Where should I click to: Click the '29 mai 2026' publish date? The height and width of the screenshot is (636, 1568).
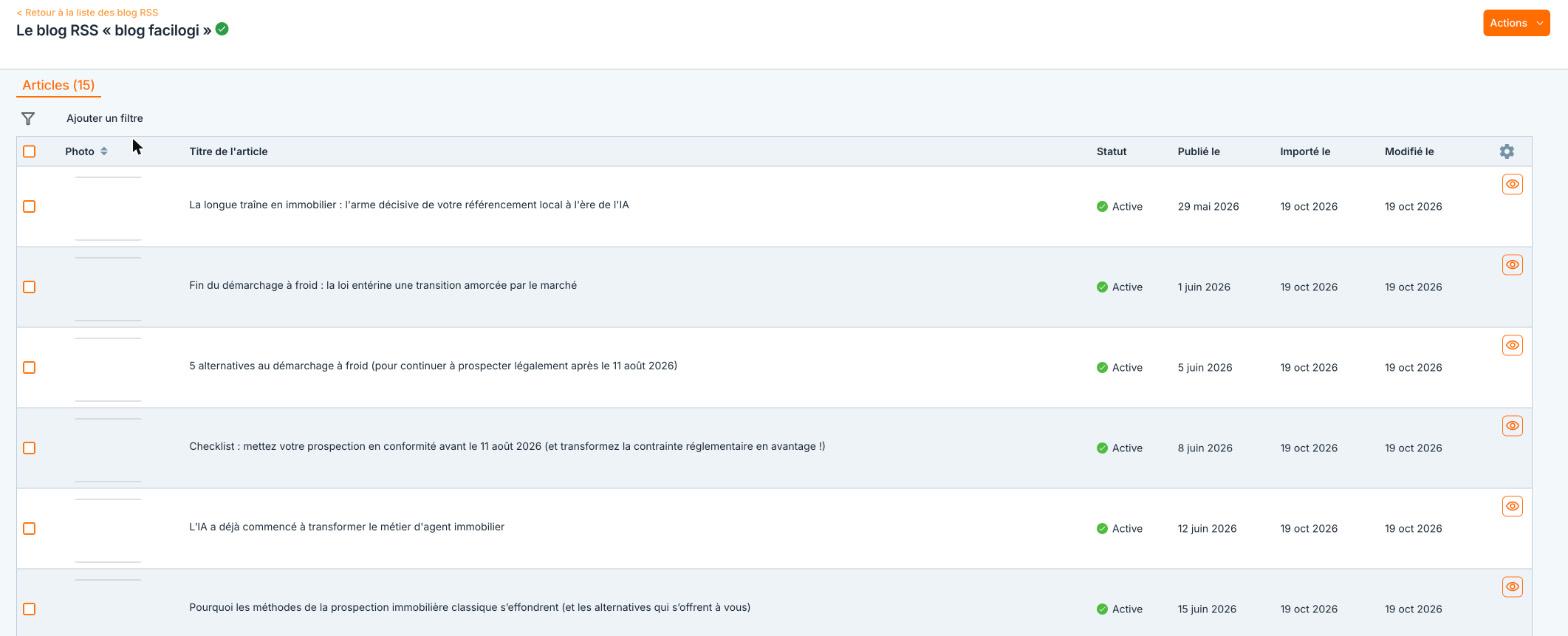tap(1208, 207)
